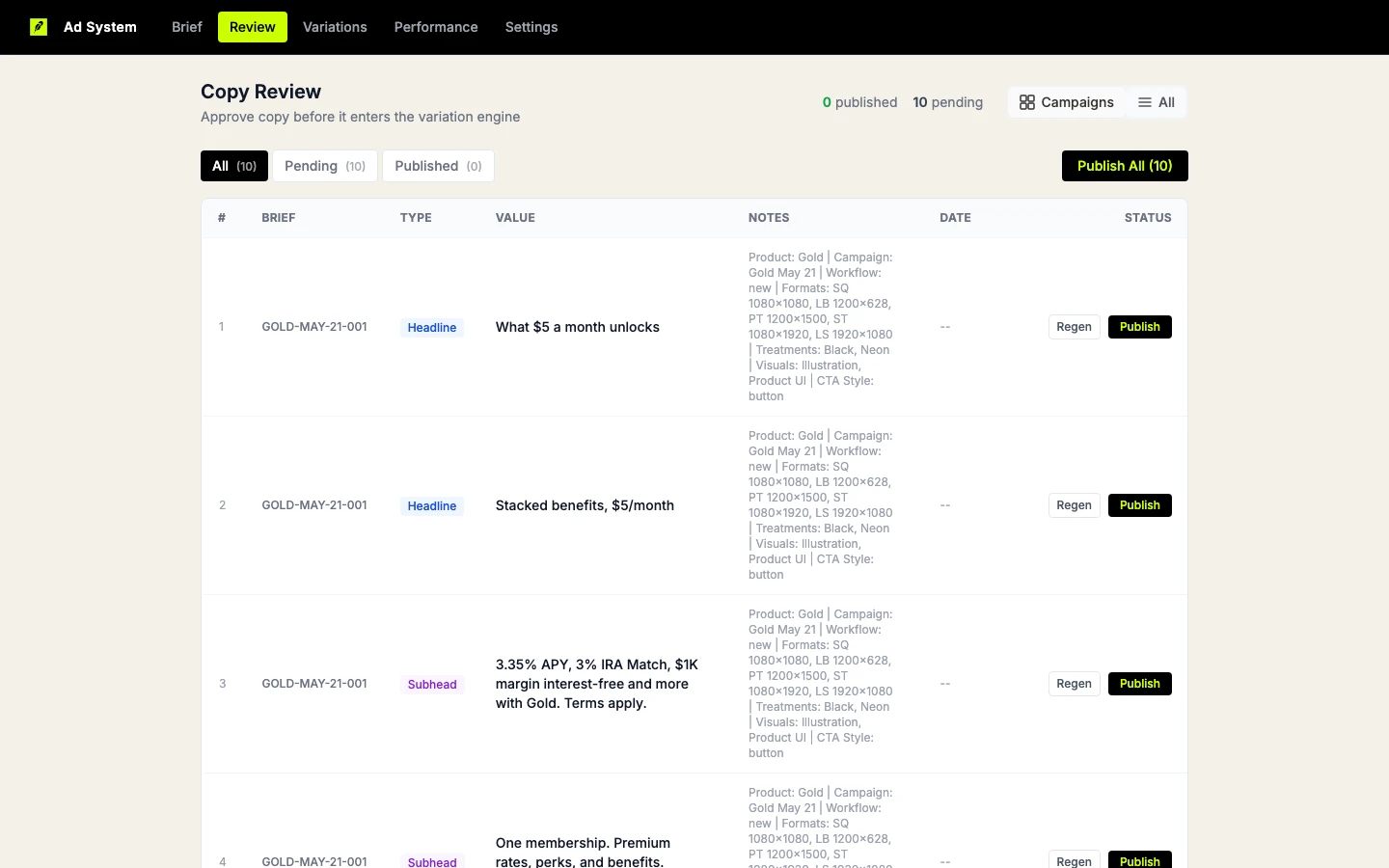Screen dimensions: 1389x868
Task: Filter by Published (0)
Action: click(x=438, y=166)
